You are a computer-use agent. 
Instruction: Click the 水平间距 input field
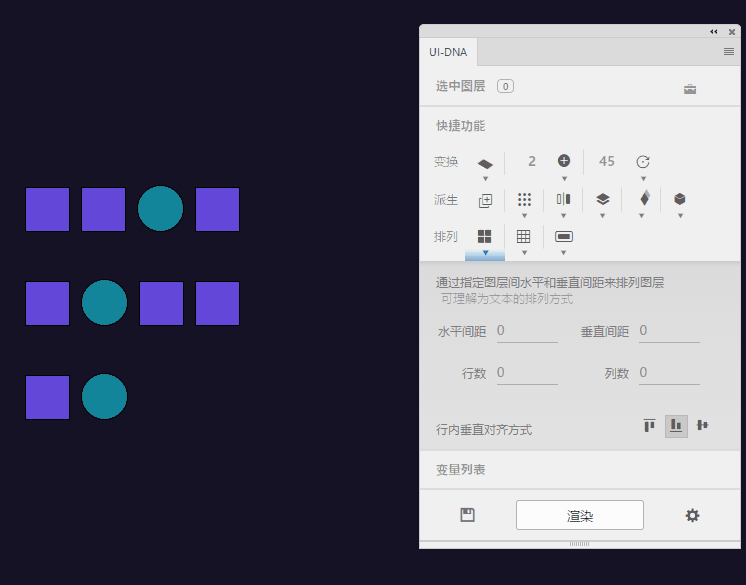[x=527, y=332]
